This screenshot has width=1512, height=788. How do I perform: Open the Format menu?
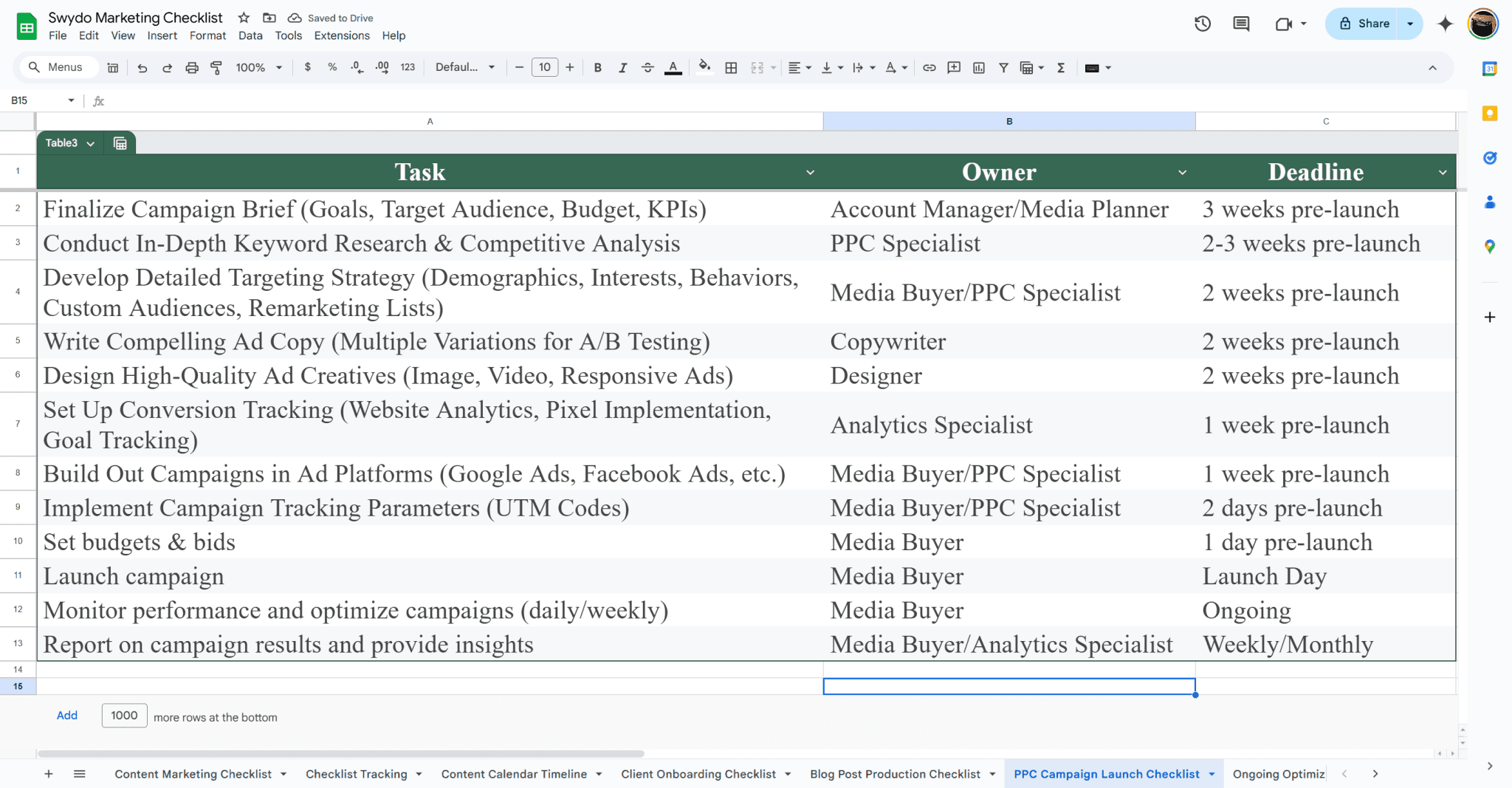pos(207,35)
